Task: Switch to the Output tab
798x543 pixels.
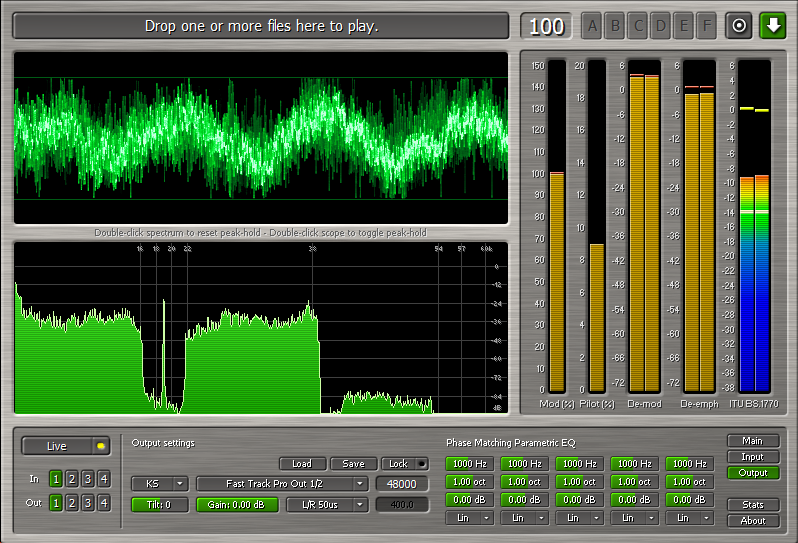Action: (753, 473)
